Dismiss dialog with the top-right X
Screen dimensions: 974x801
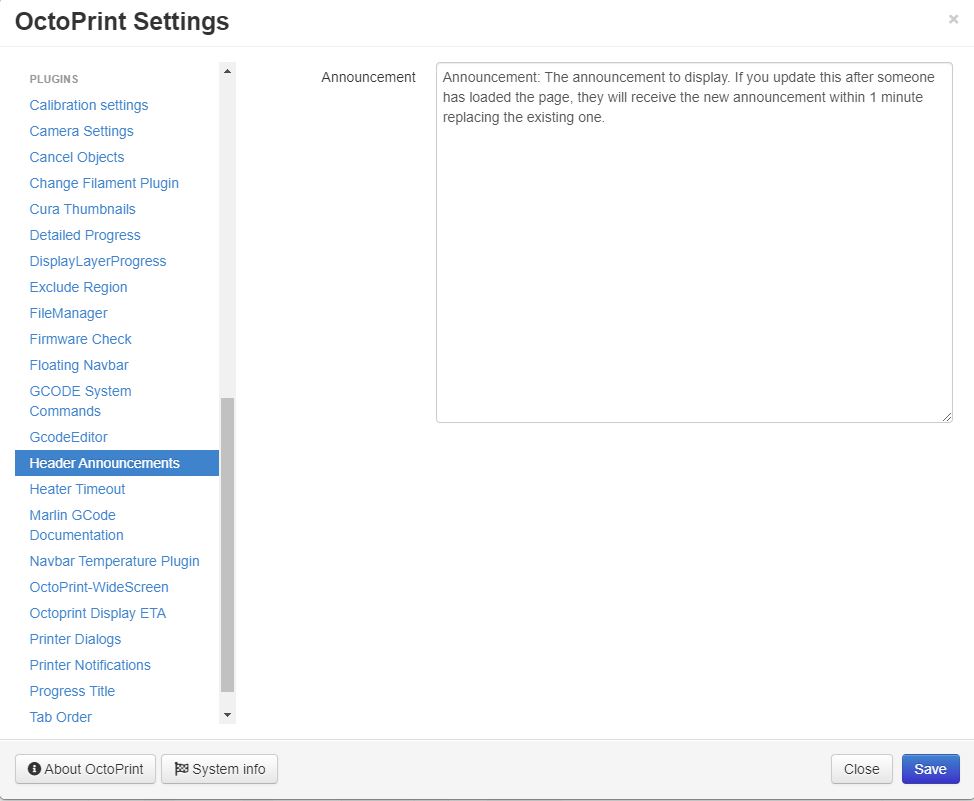[954, 19]
